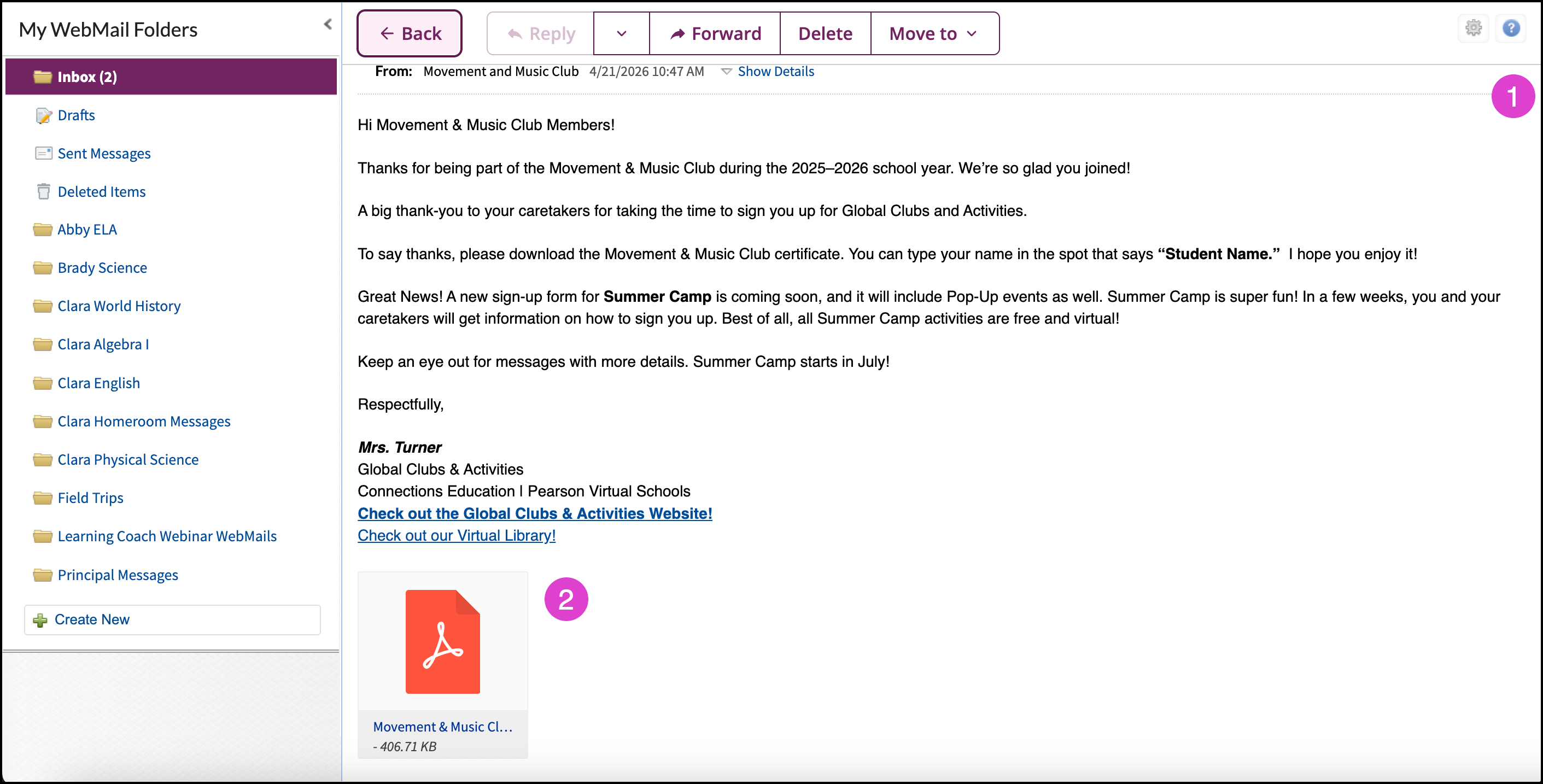Open the Inbox (2) folder

tap(171, 77)
